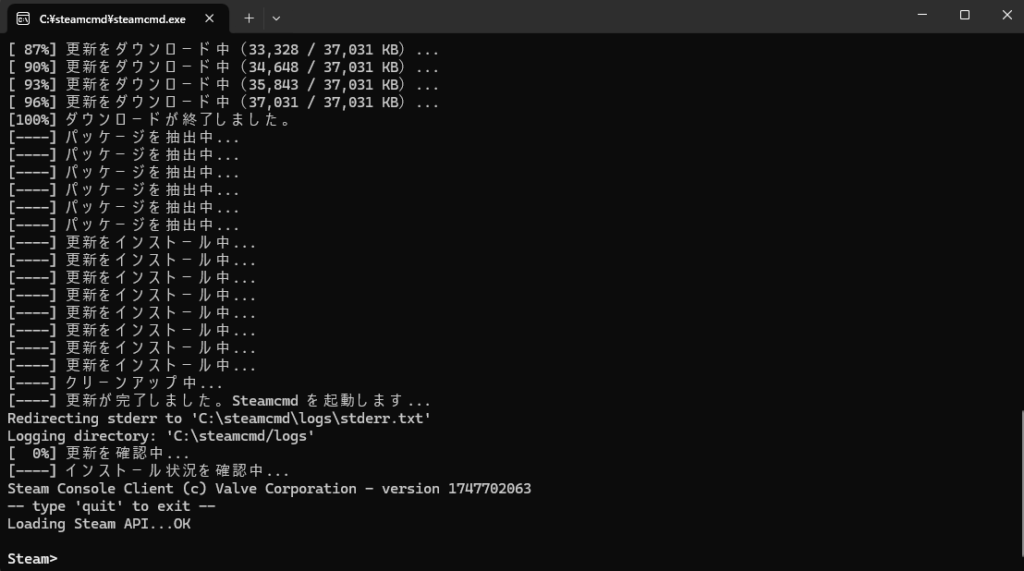Click the "type 'quit' to exit" line
Screen dimensions: 1024x571
pyautogui.click(x=111, y=506)
